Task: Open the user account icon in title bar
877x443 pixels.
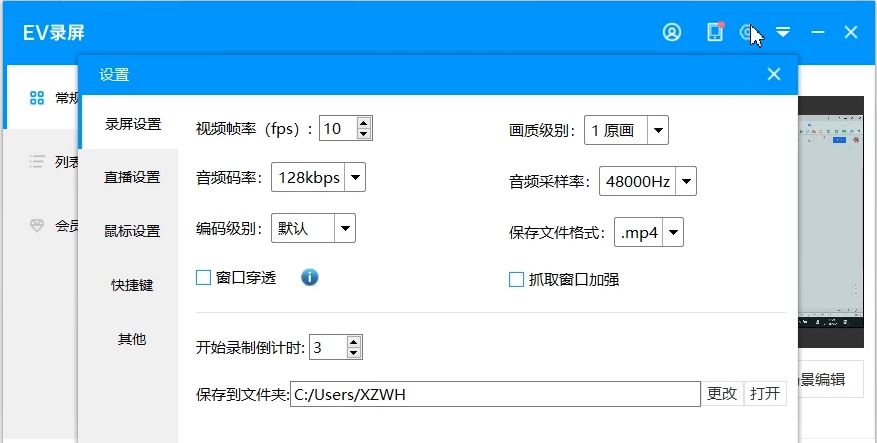Action: pyautogui.click(x=672, y=32)
